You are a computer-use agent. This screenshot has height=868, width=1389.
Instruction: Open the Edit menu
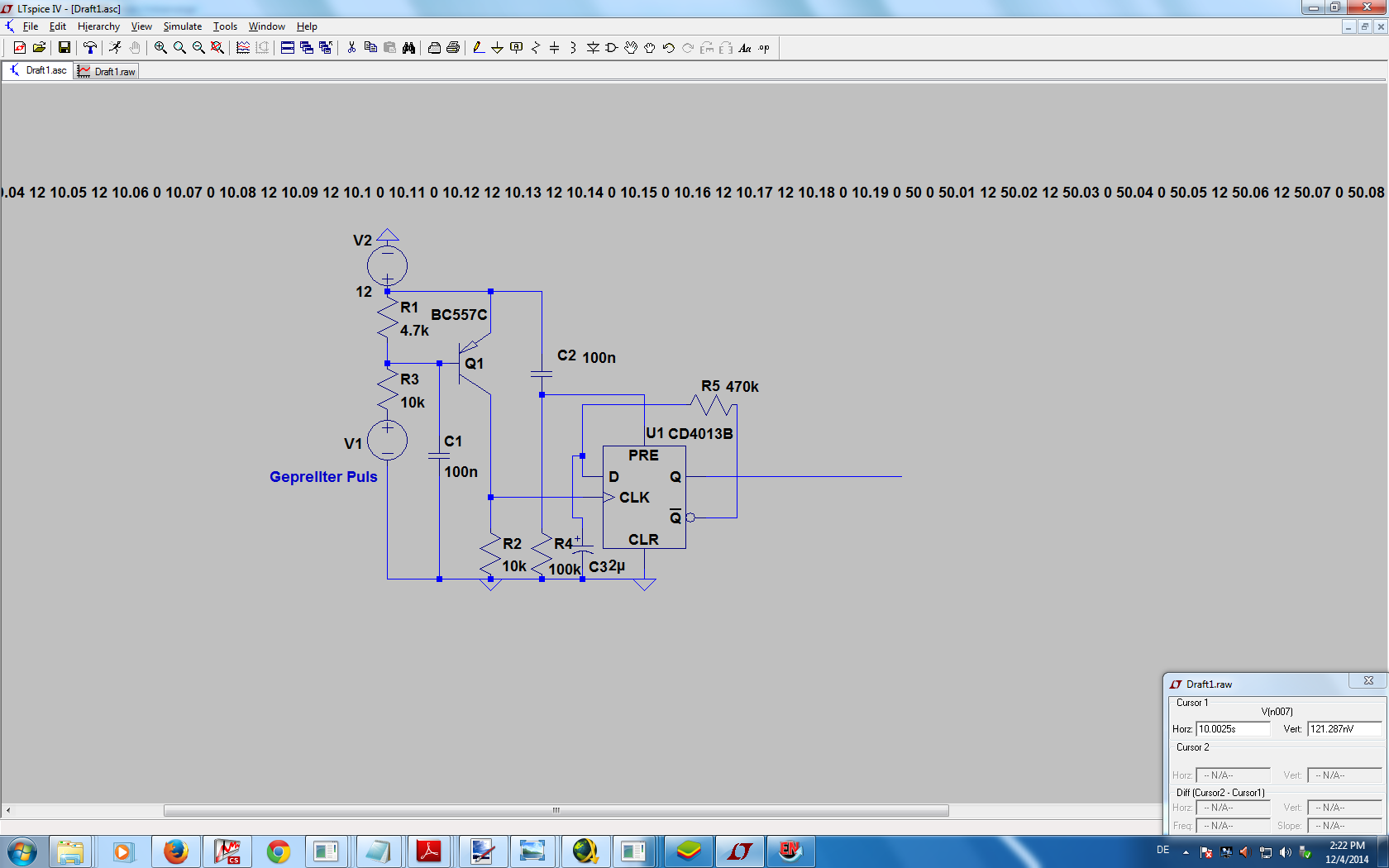point(58,26)
